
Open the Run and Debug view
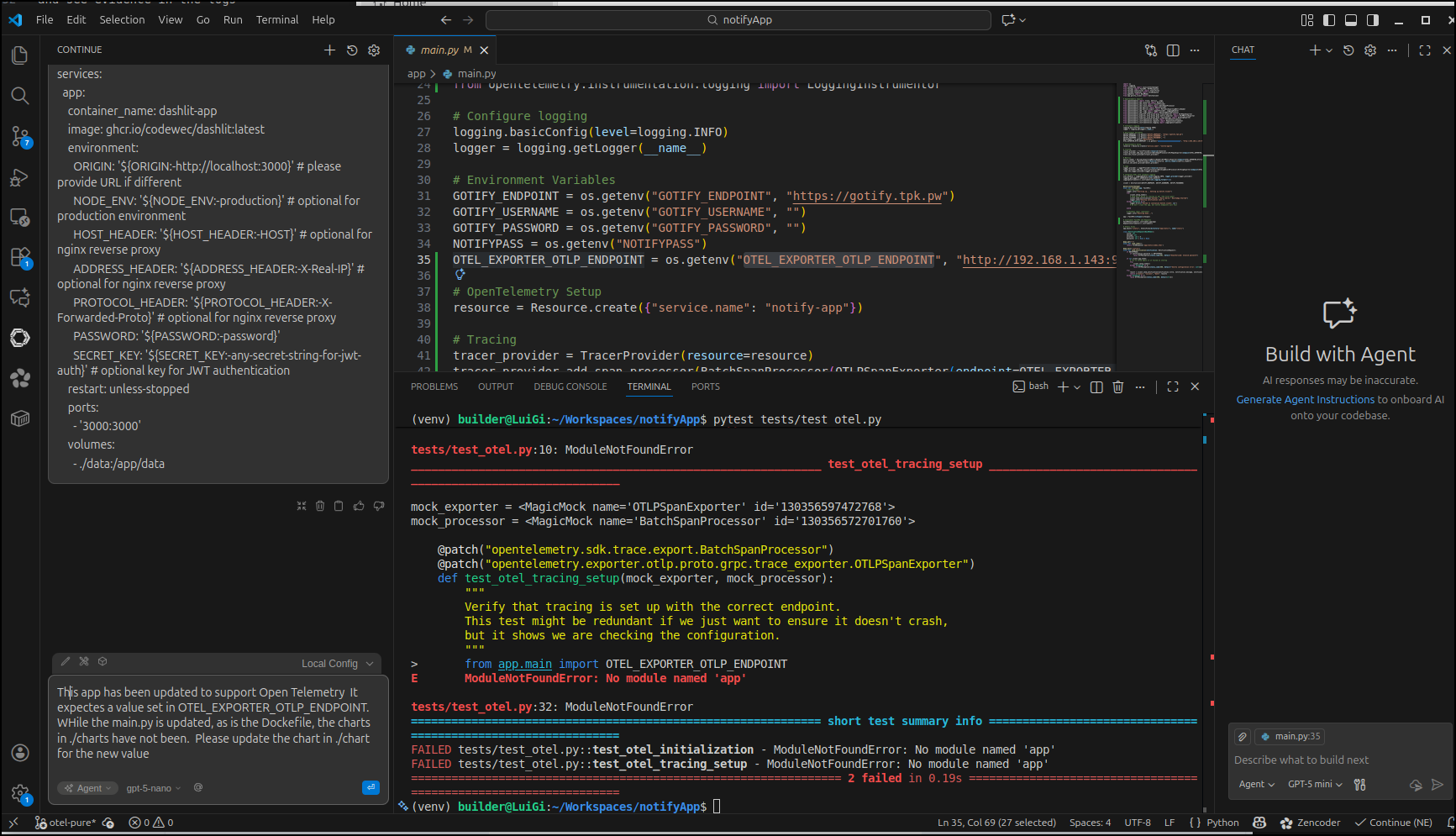19,177
